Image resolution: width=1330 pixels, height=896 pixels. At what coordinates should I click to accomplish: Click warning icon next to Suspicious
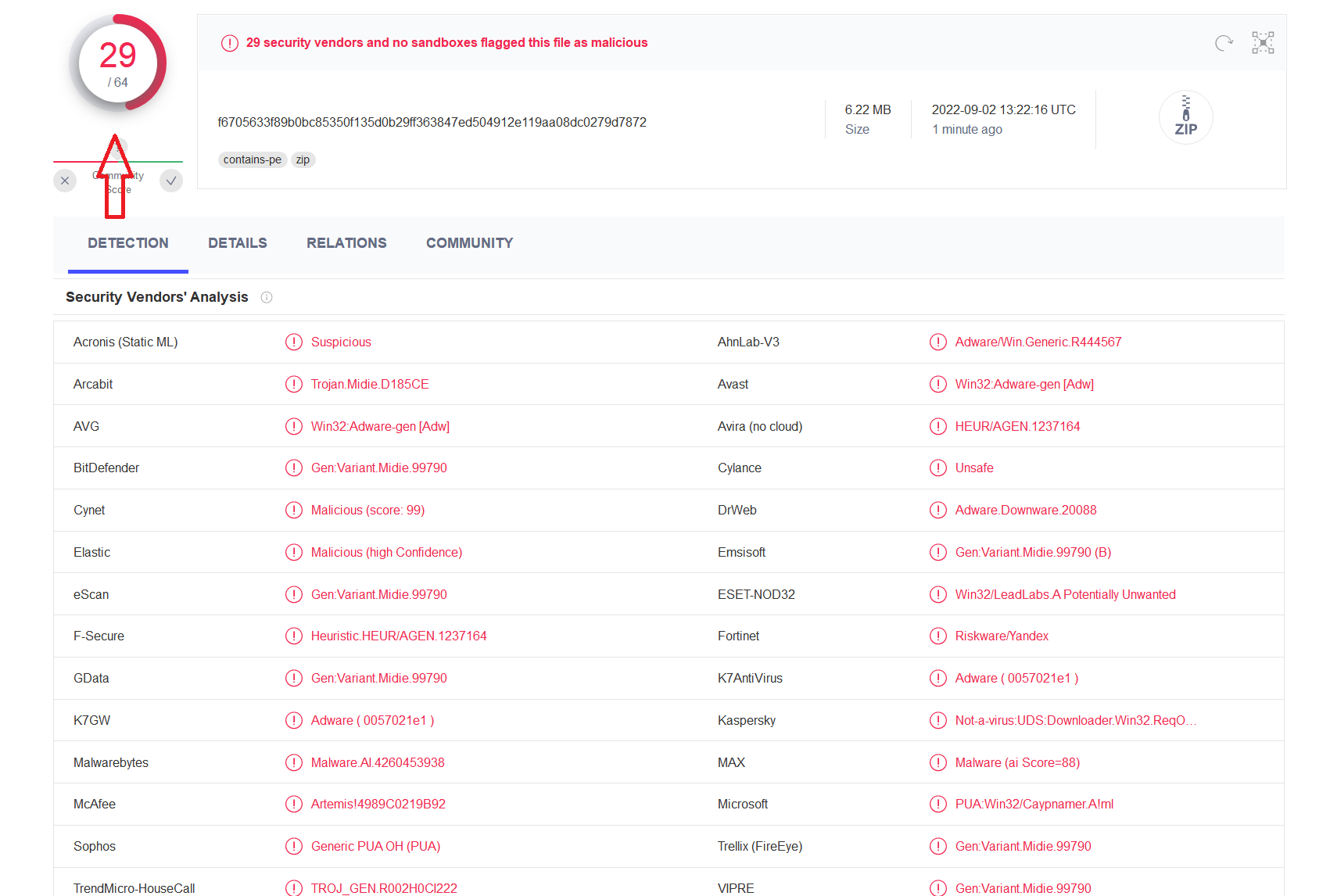click(294, 342)
